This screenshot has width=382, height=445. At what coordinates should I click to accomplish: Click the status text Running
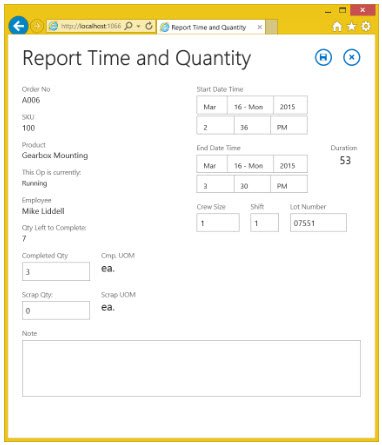pyautogui.click(x=34, y=183)
